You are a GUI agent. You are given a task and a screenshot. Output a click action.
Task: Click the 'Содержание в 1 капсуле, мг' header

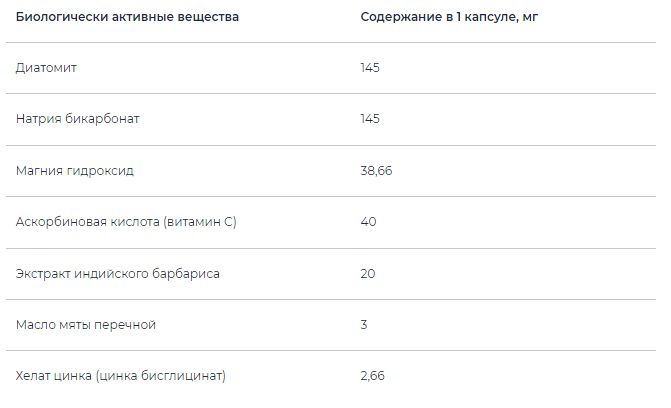point(449,17)
